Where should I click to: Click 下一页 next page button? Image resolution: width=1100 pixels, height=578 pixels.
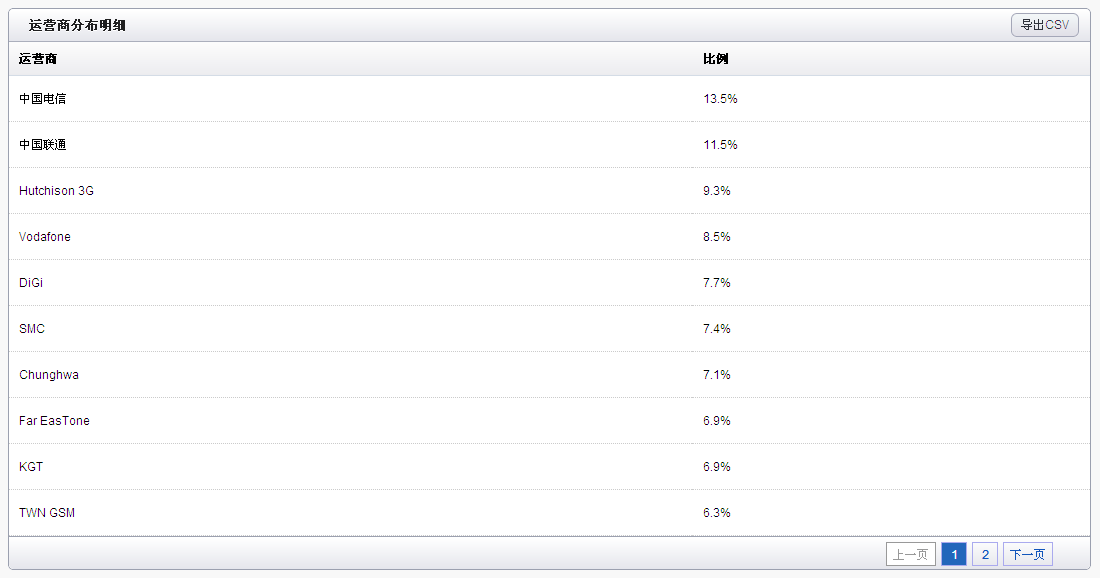tap(1027, 554)
